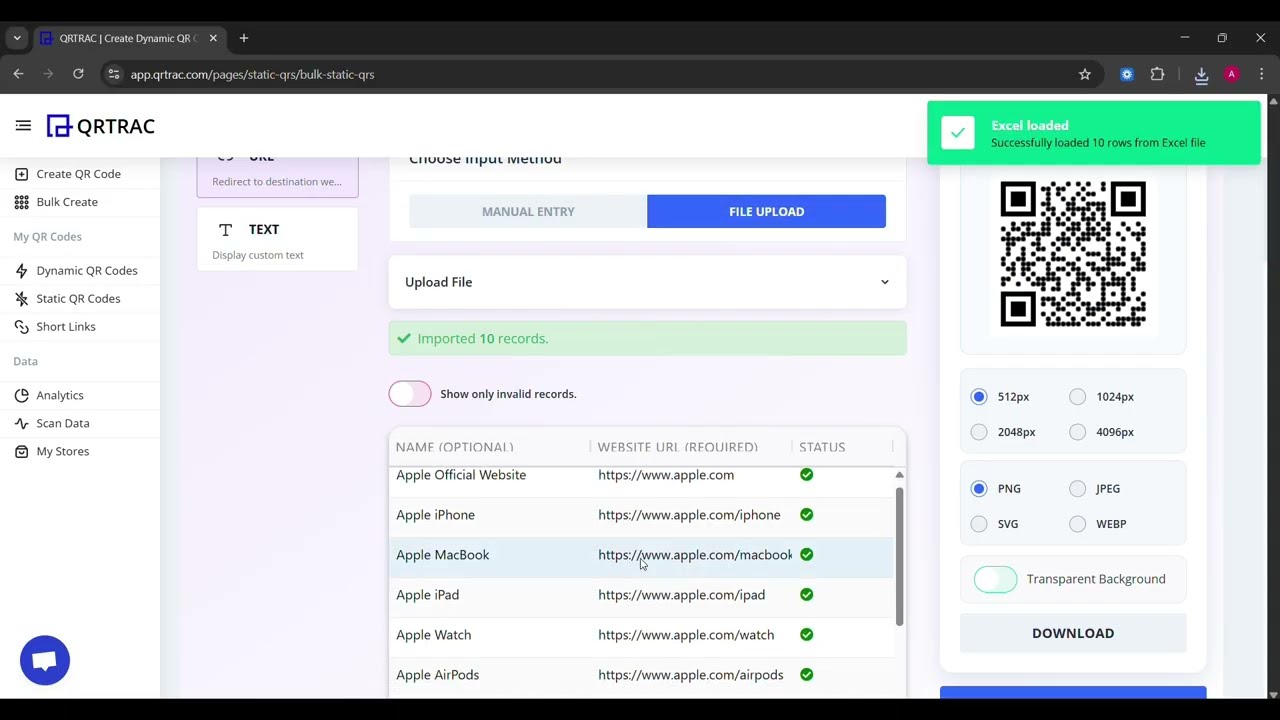Click the QR code preview image
This screenshot has height=720, width=1280.
click(1073, 254)
